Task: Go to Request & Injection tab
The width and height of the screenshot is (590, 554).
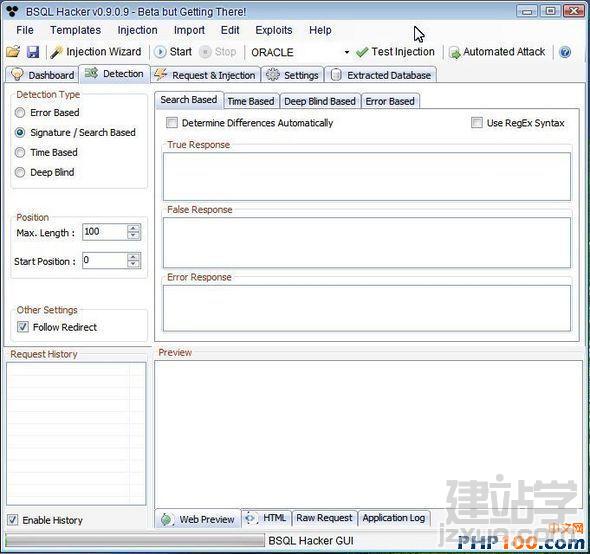Action: tap(205, 75)
